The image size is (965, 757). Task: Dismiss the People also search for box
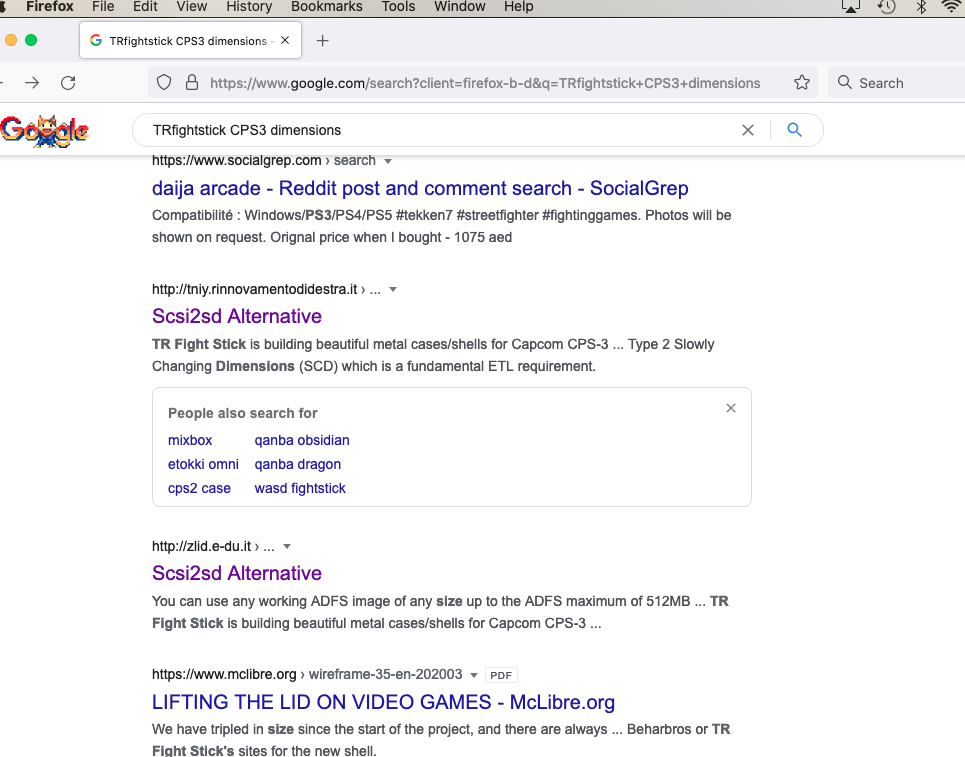[x=731, y=408]
